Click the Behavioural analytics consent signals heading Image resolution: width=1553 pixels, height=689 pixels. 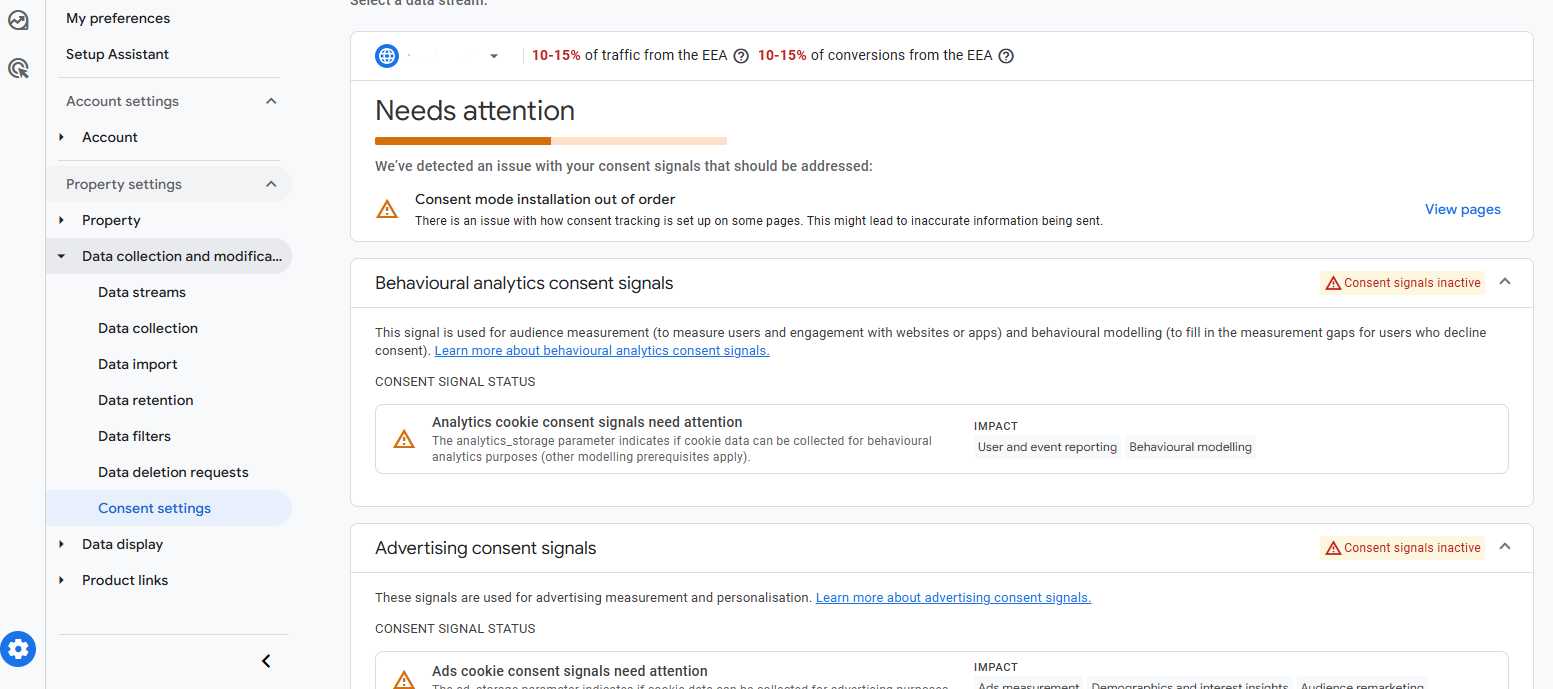pos(524,283)
